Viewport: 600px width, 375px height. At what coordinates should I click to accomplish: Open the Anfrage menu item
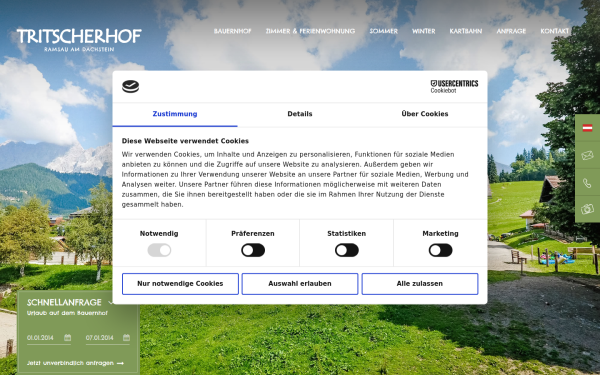[x=511, y=31]
